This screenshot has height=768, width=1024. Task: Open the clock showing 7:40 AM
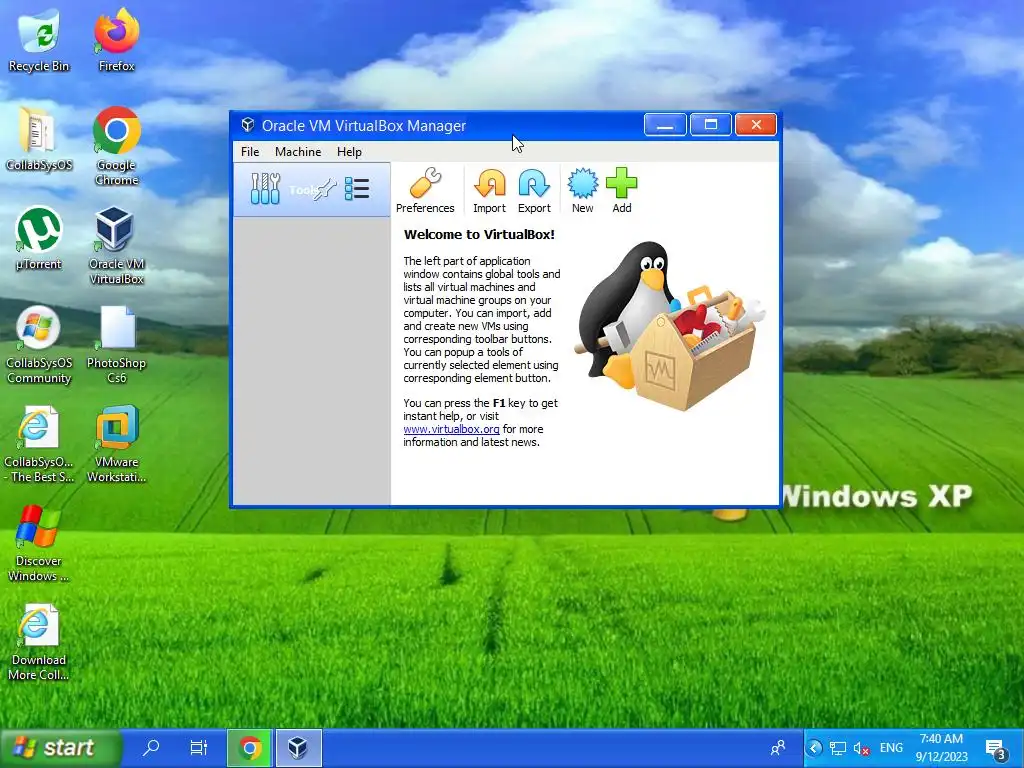pyautogui.click(x=941, y=748)
